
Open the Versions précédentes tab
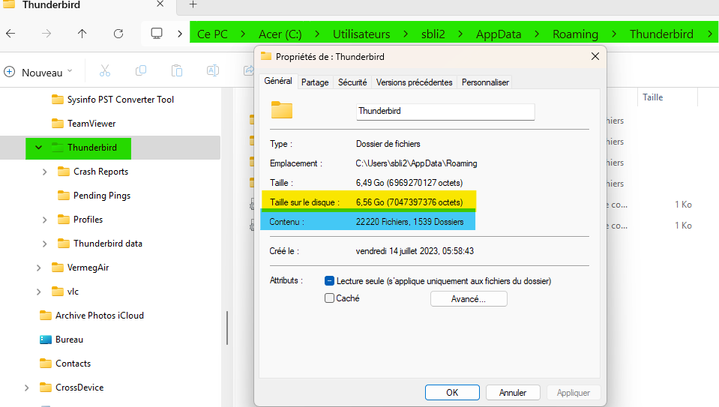pos(413,82)
